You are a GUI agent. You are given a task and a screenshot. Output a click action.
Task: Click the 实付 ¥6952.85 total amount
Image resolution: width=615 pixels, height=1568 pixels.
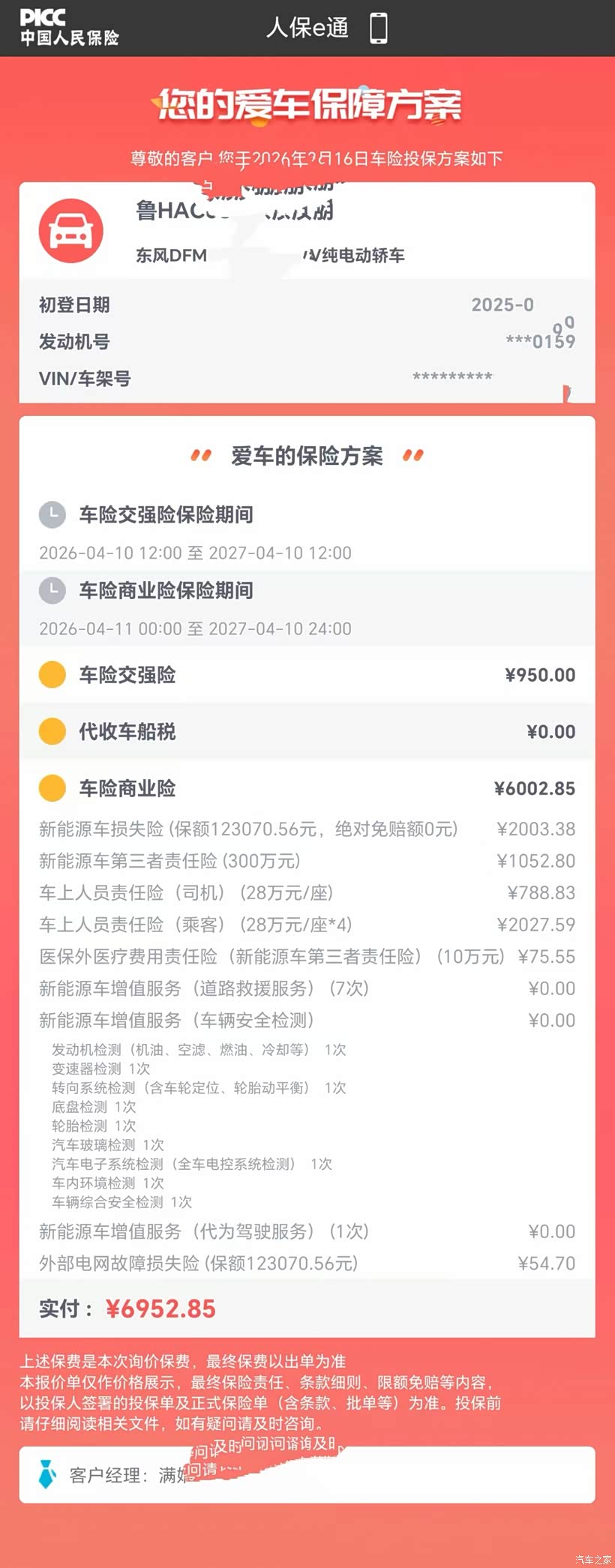tap(160, 1309)
